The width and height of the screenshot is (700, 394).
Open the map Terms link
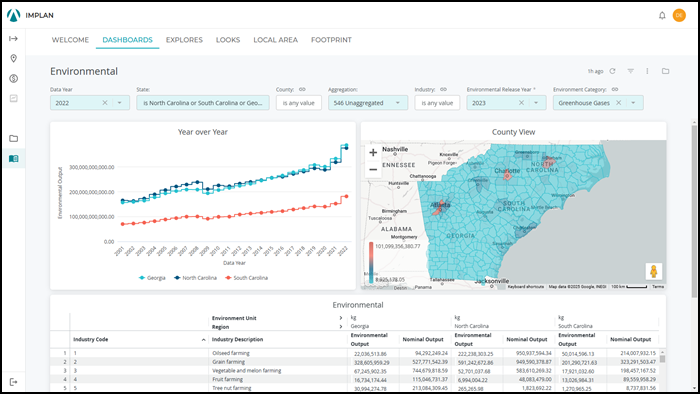(658, 286)
